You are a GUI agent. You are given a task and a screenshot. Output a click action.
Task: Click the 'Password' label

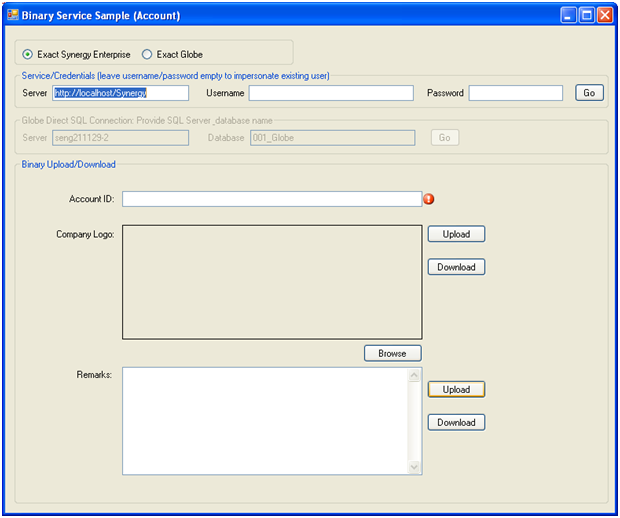[445, 93]
